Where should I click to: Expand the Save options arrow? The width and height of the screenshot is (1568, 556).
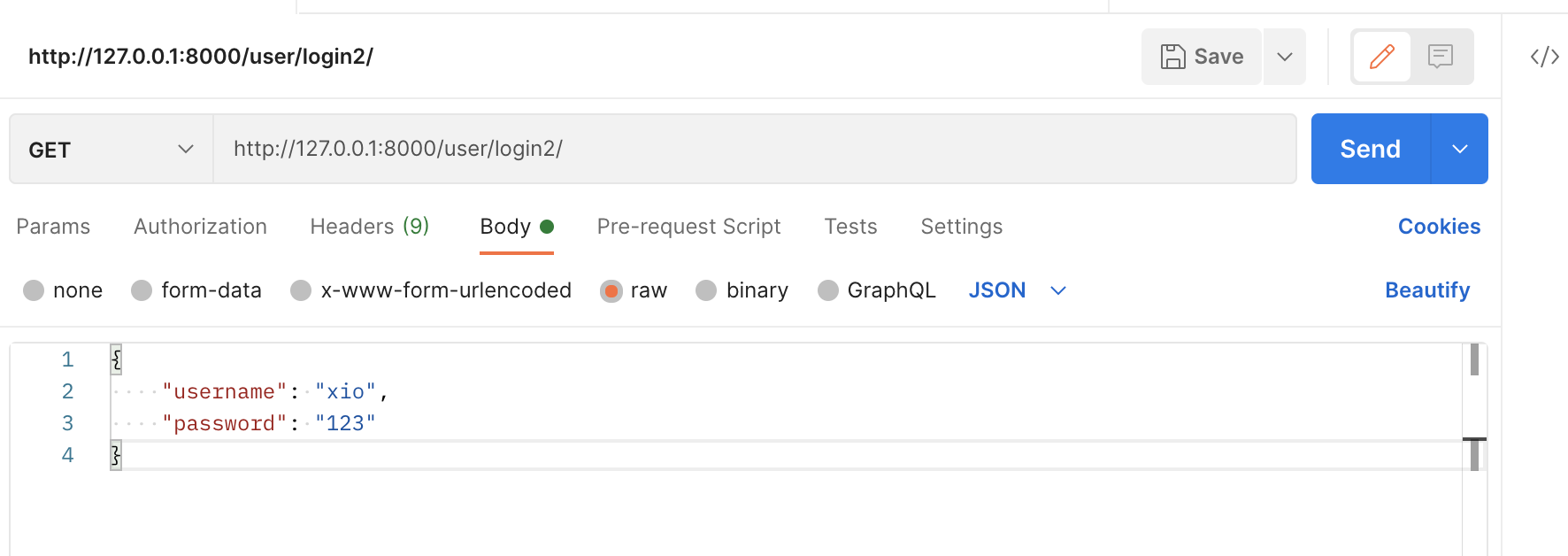point(1285,57)
